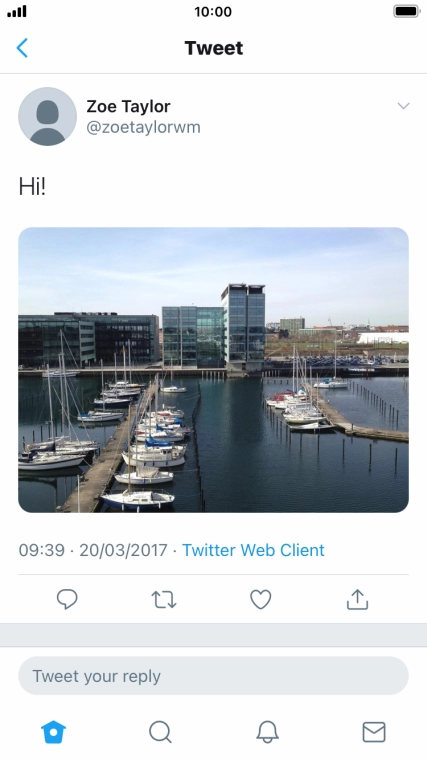Open the Search tab
This screenshot has width=427, height=760.
tap(160, 731)
